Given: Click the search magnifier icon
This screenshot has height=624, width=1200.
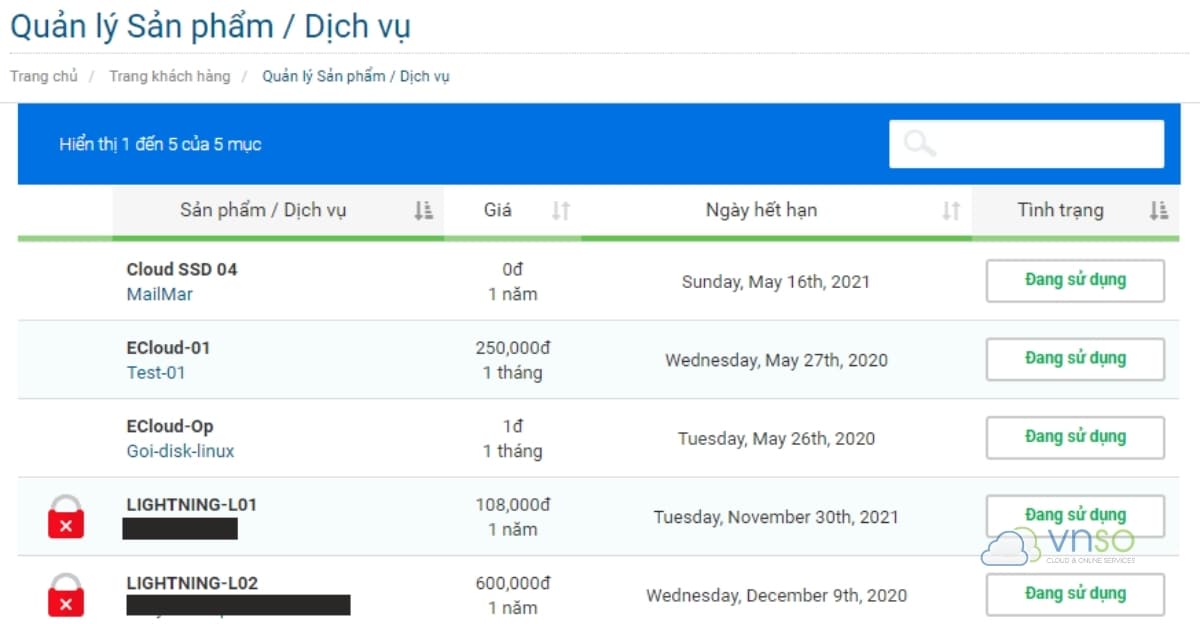Looking at the screenshot, I should [x=919, y=143].
